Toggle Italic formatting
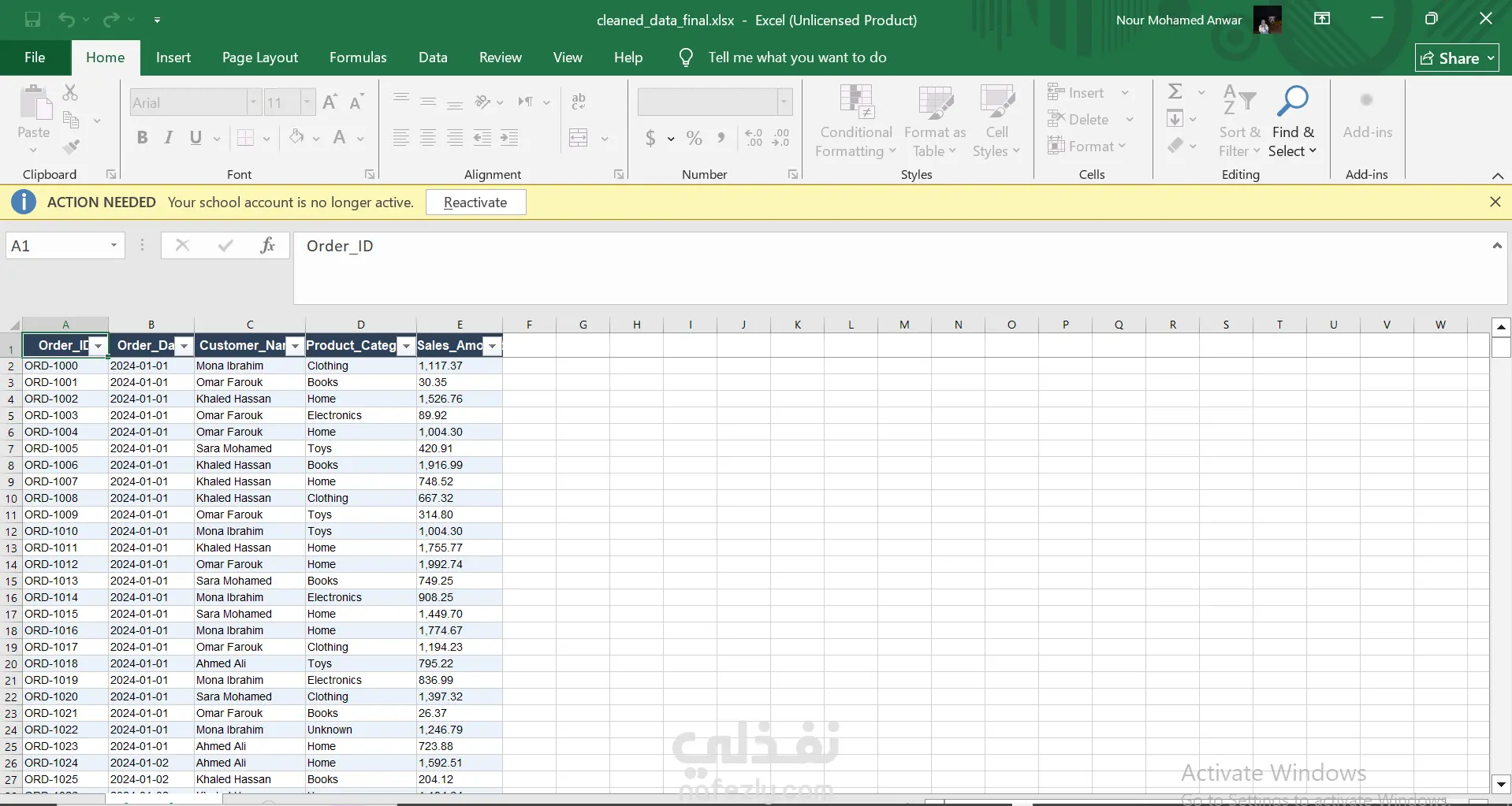 [x=169, y=138]
